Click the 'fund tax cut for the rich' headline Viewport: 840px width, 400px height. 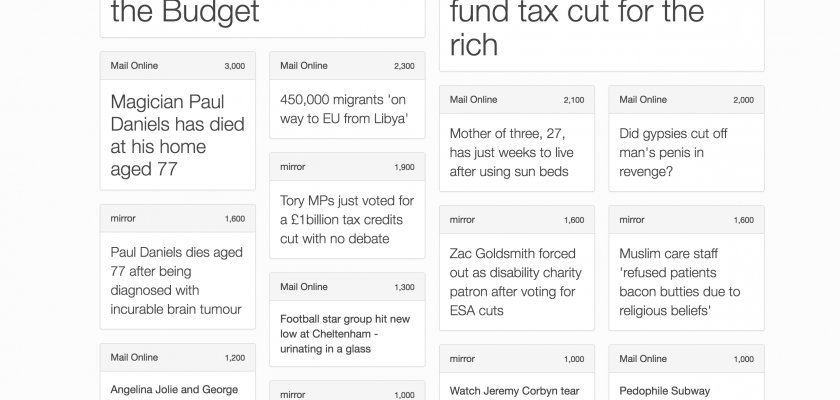(x=577, y=28)
